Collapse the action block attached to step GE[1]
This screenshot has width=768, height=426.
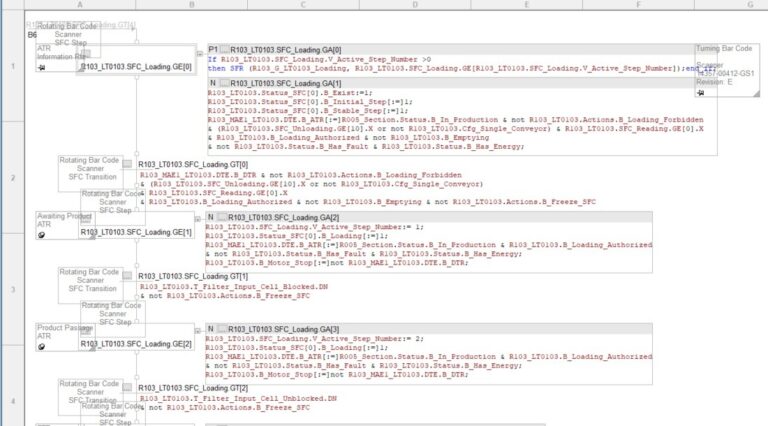coord(199,217)
